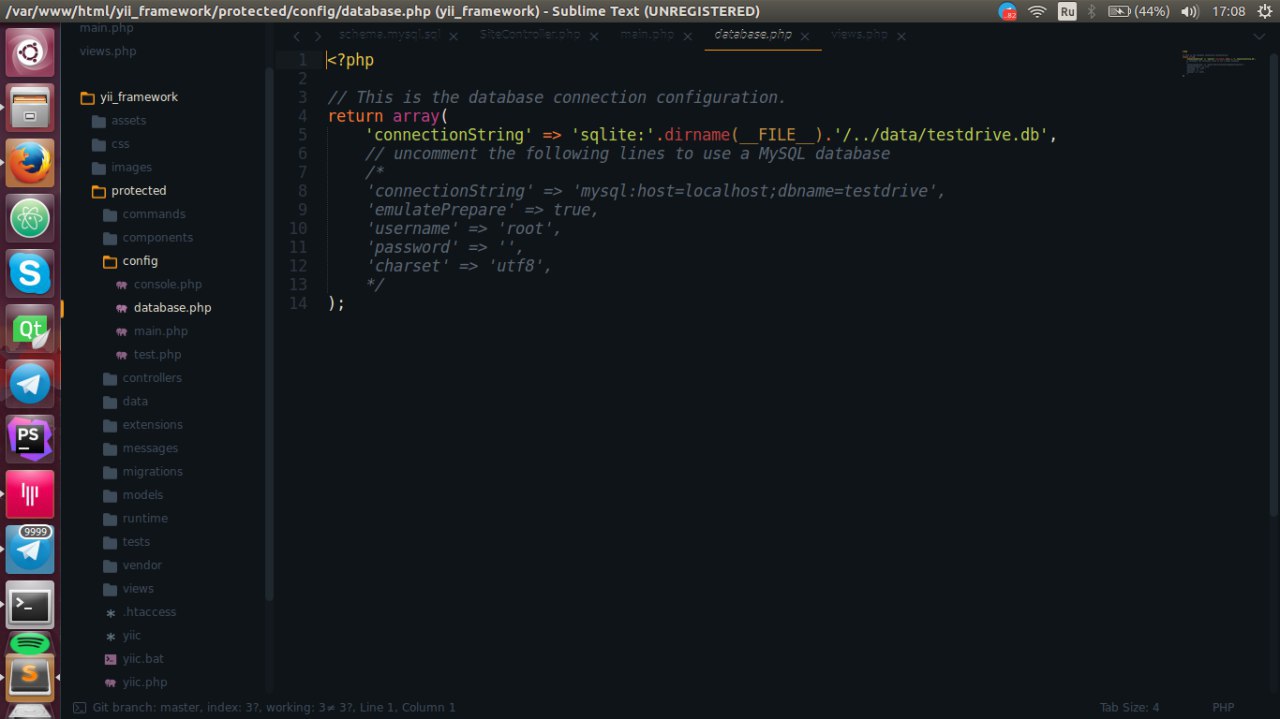Go to next tab with right arrow

click(318, 36)
